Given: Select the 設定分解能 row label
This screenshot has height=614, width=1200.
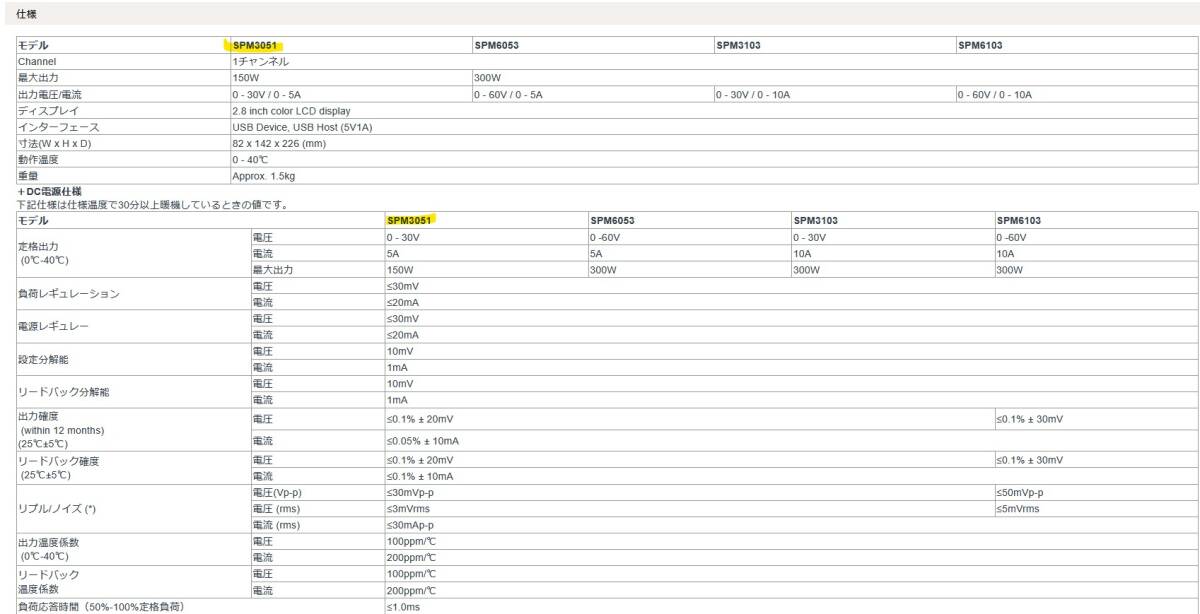Looking at the screenshot, I should 43,359.
